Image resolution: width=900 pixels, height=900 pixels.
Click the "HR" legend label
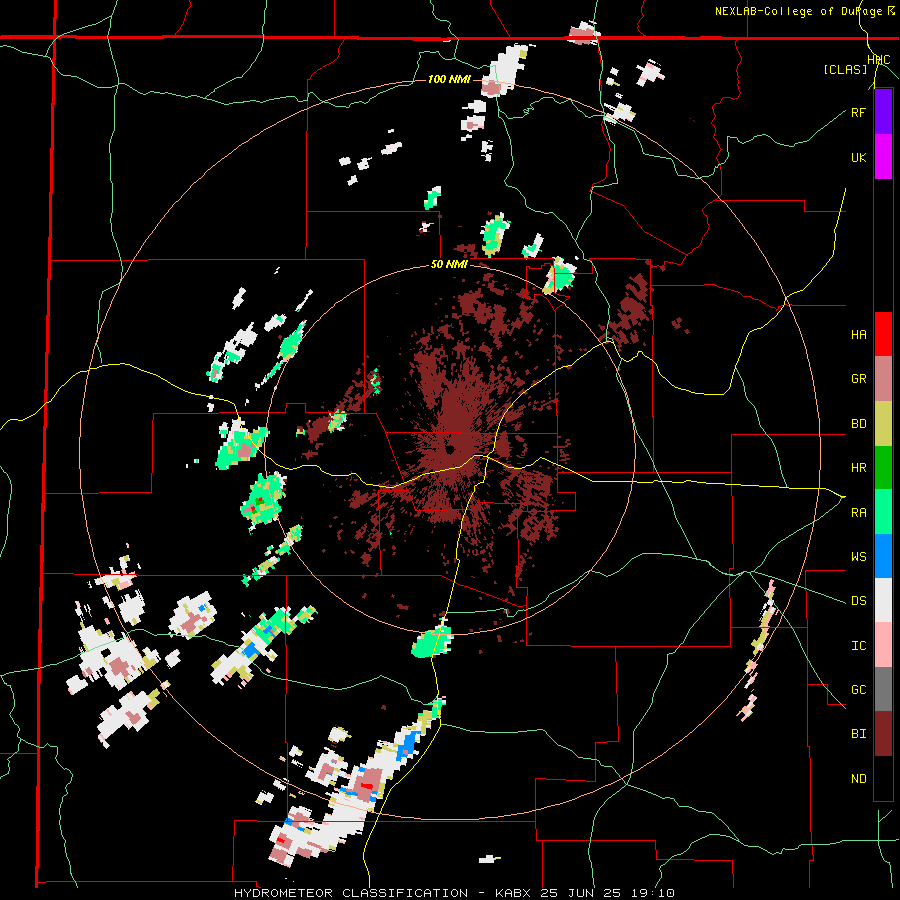click(x=858, y=468)
